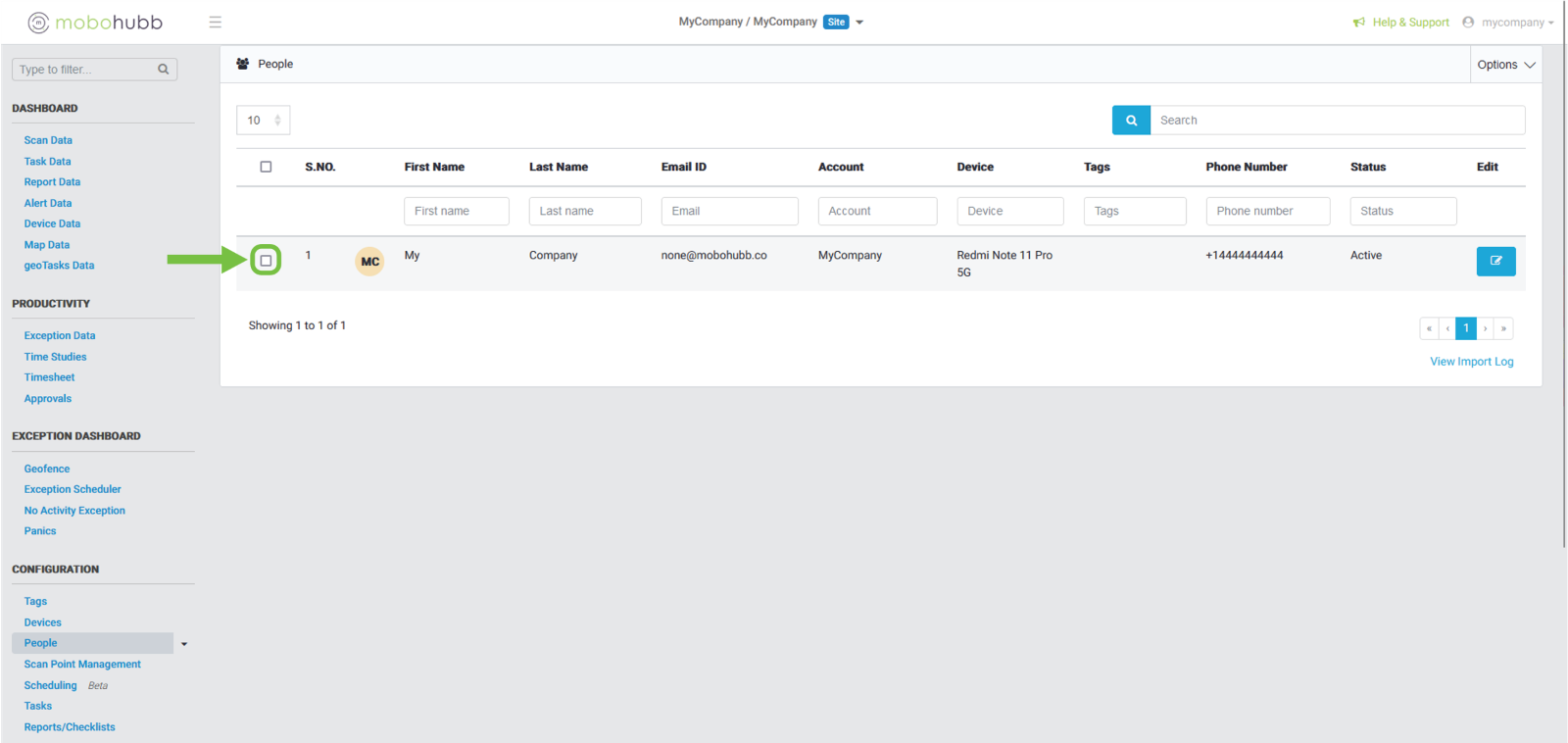Expand the People submenu arrow

click(184, 644)
